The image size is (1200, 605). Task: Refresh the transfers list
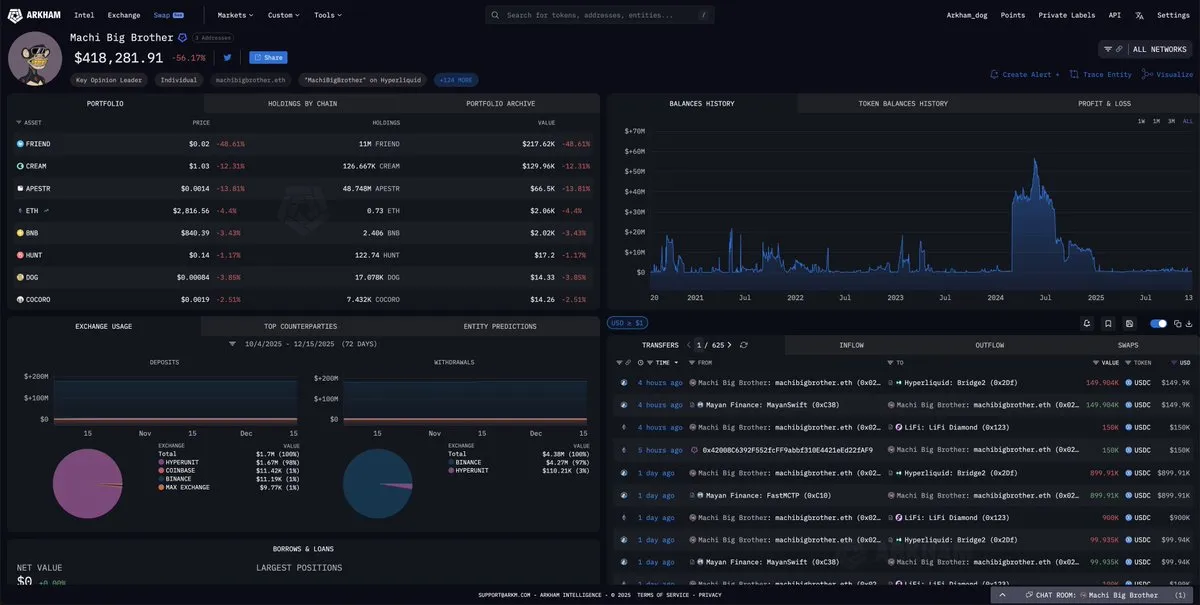pyautogui.click(x=743, y=345)
